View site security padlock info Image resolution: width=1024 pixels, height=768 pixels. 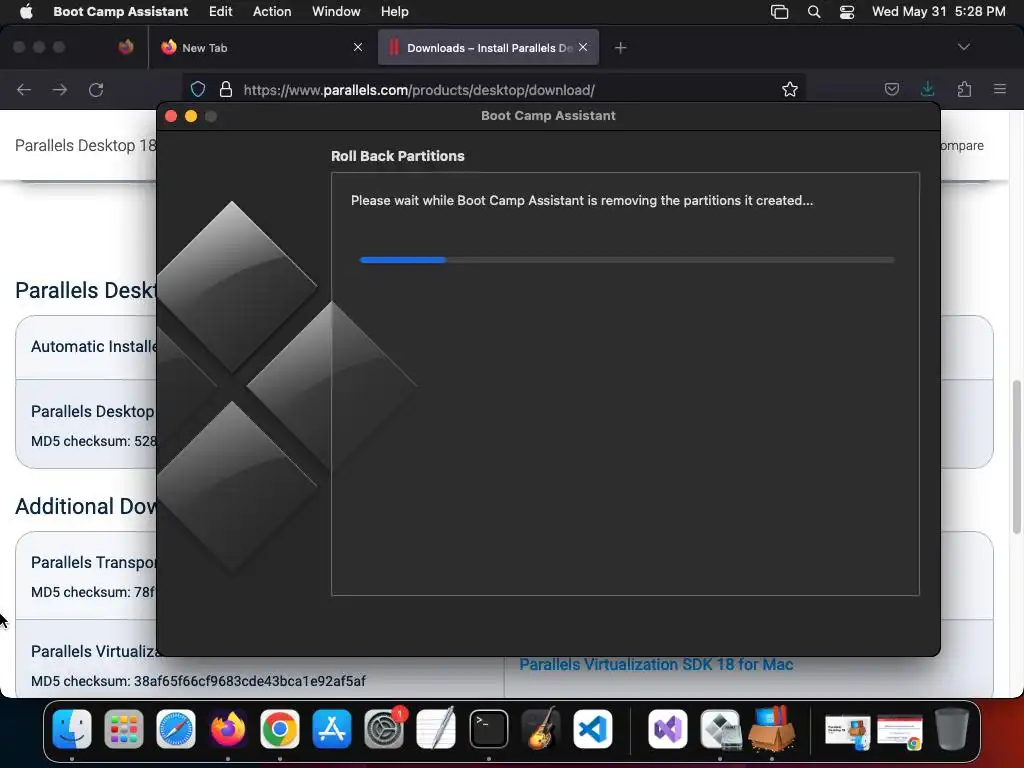point(226,89)
